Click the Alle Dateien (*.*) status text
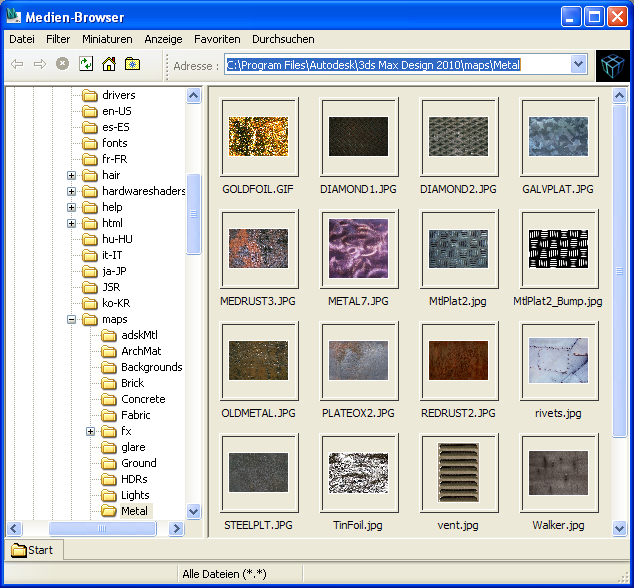The width and height of the screenshot is (634, 588). click(224, 574)
